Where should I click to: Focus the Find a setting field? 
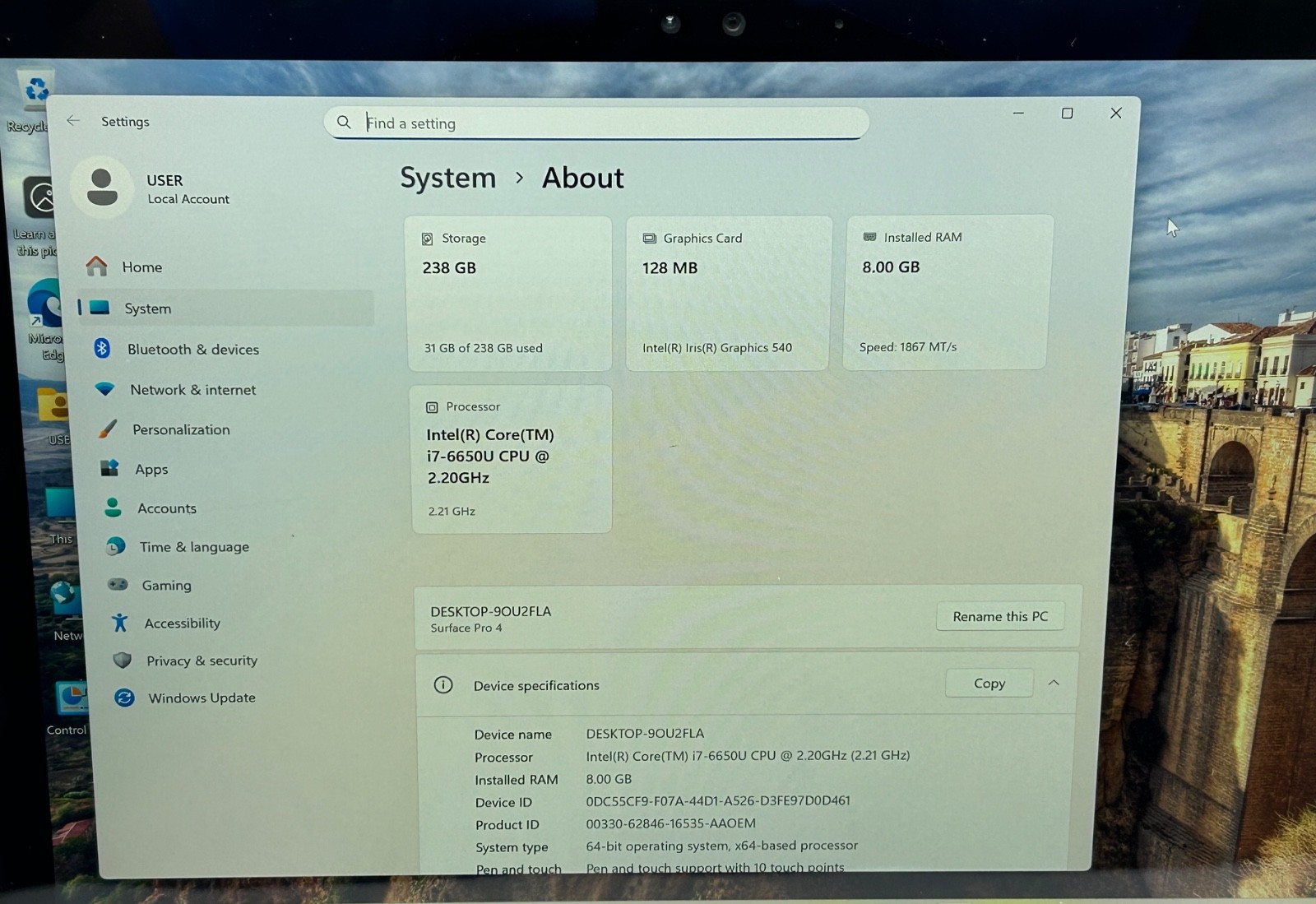point(596,123)
